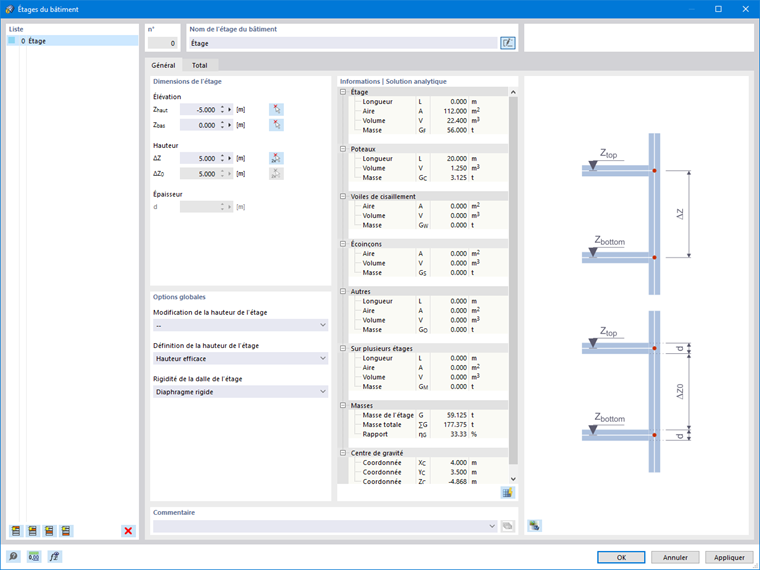Screen dimensions: 760x570
Task: Collapse the Poteaux group
Action: pos(343,149)
